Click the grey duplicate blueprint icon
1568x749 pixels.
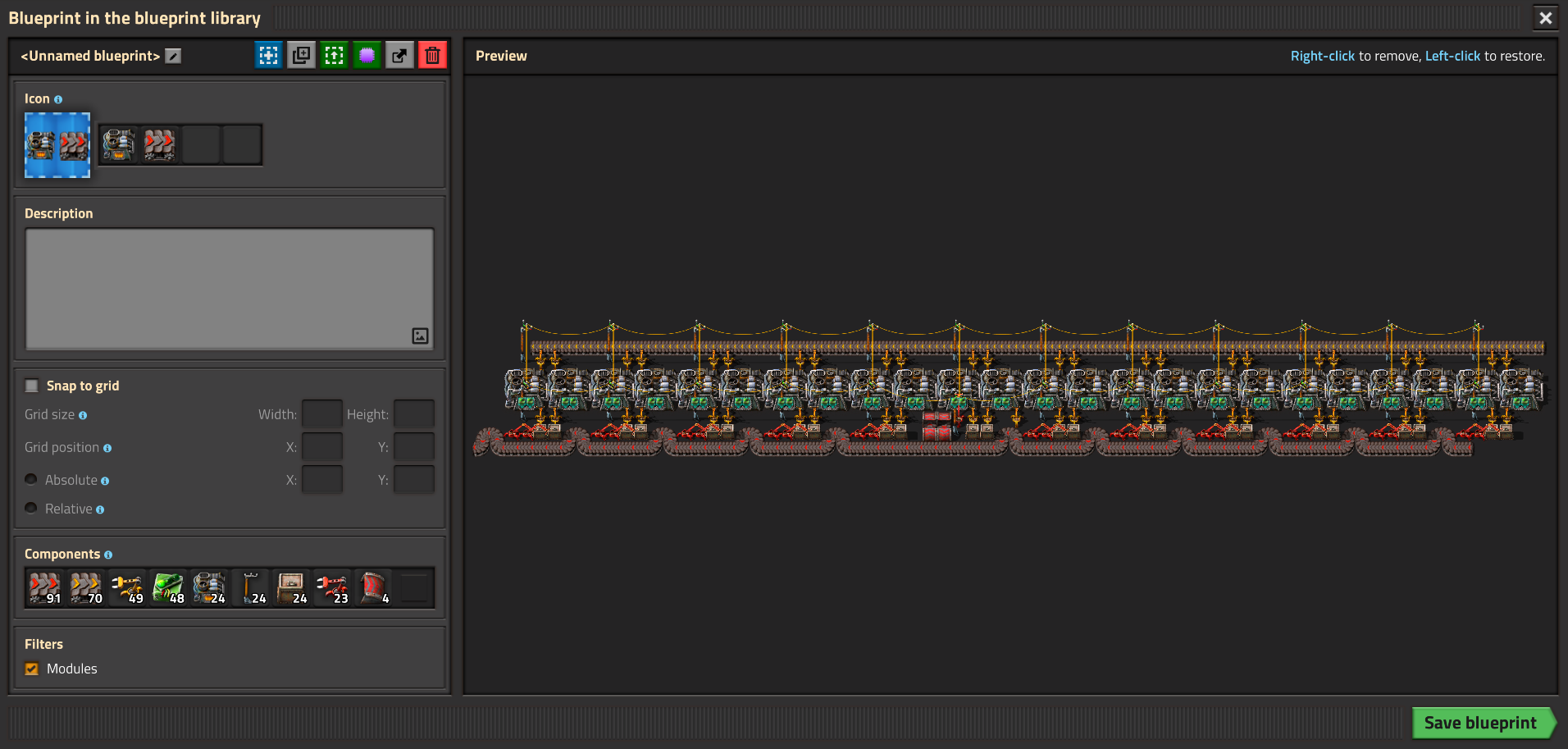click(x=301, y=55)
